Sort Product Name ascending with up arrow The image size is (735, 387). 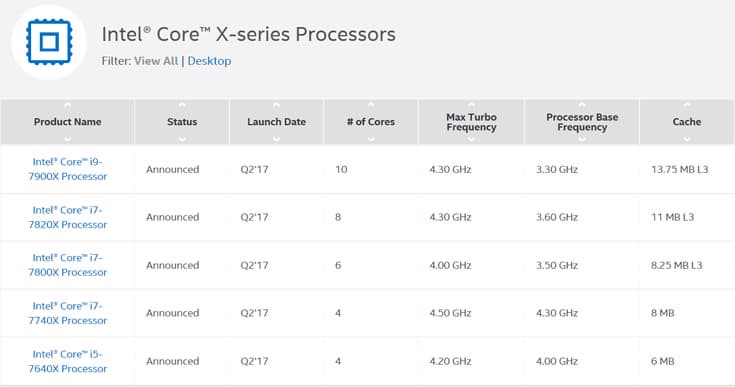tap(68, 105)
